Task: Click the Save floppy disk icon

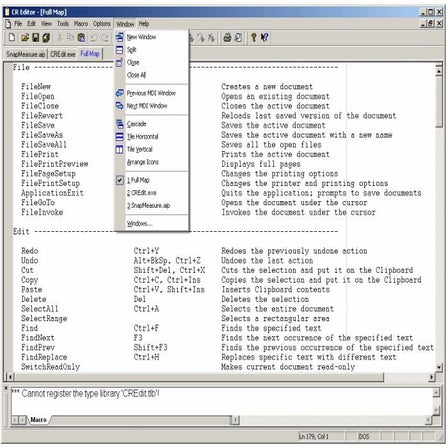Action: coord(36,38)
